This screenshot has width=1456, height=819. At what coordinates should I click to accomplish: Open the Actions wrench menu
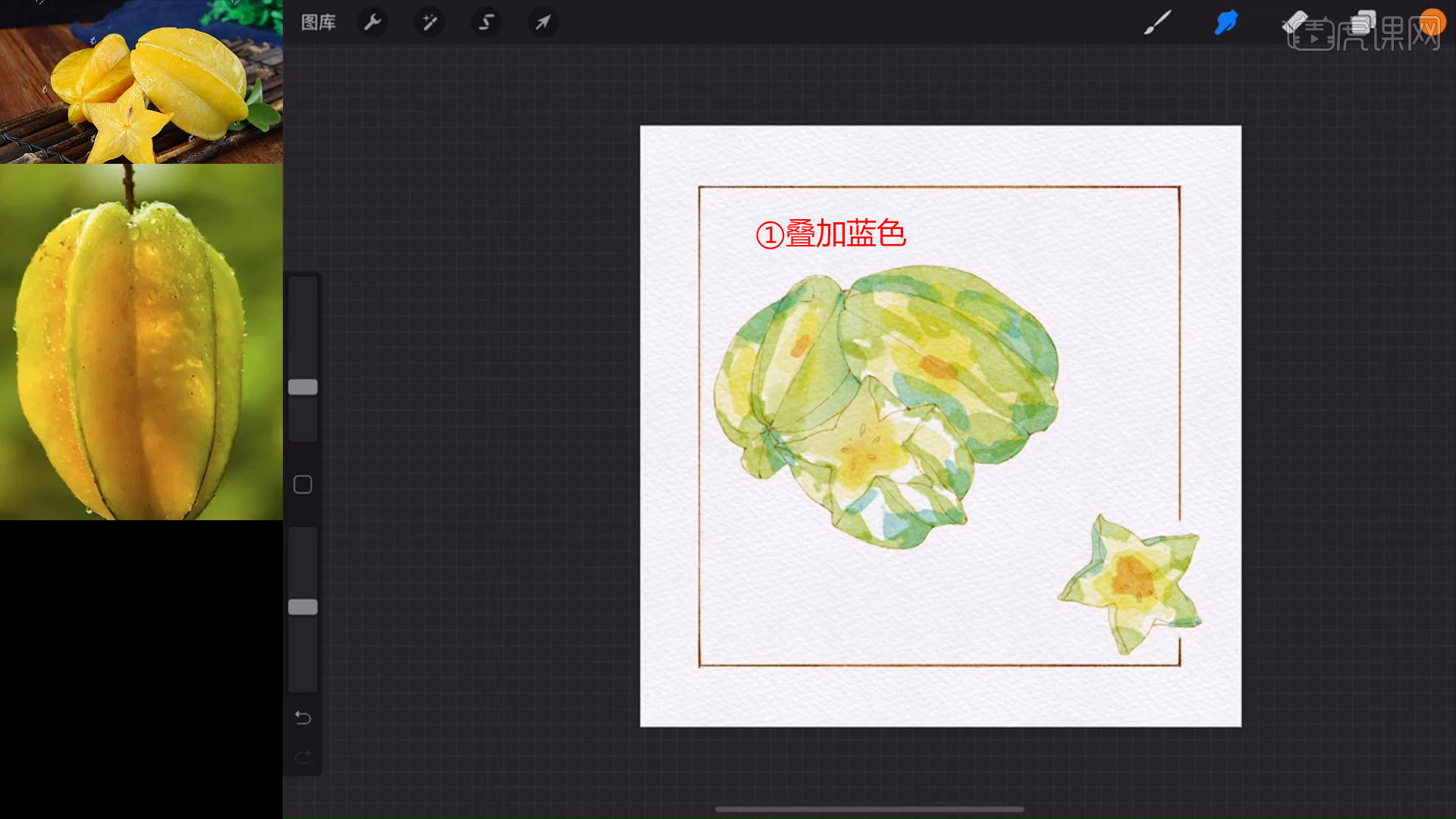tap(372, 23)
